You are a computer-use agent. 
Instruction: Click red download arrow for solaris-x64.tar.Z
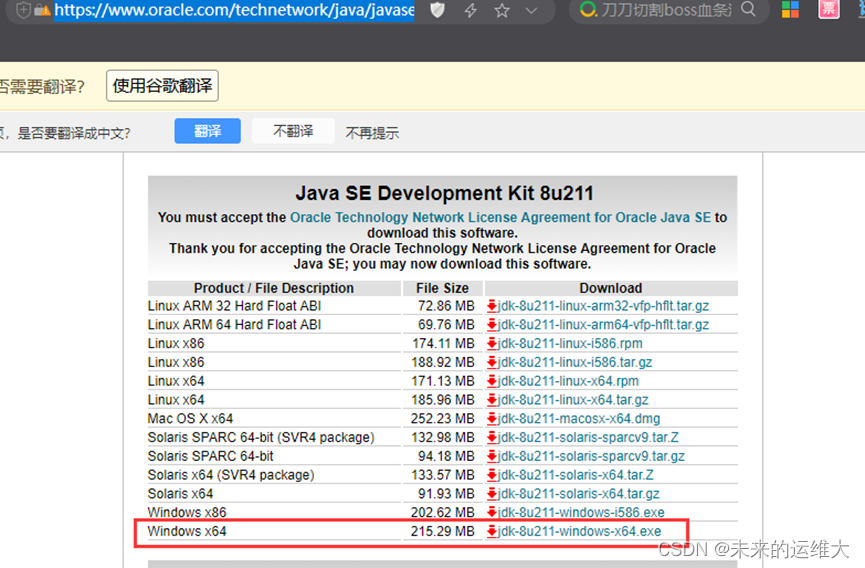coord(492,475)
